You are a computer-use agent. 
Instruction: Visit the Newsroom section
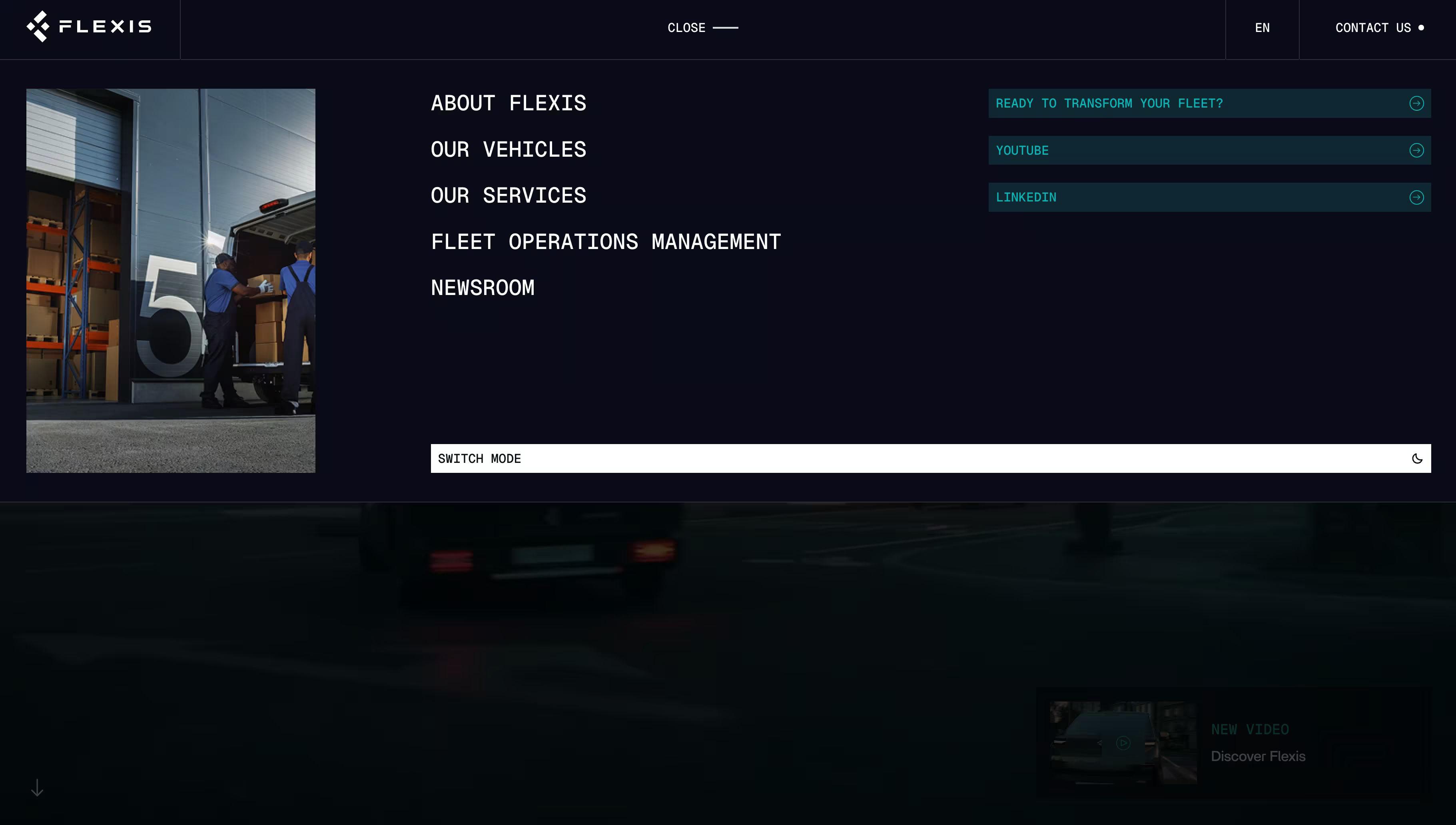coord(483,288)
